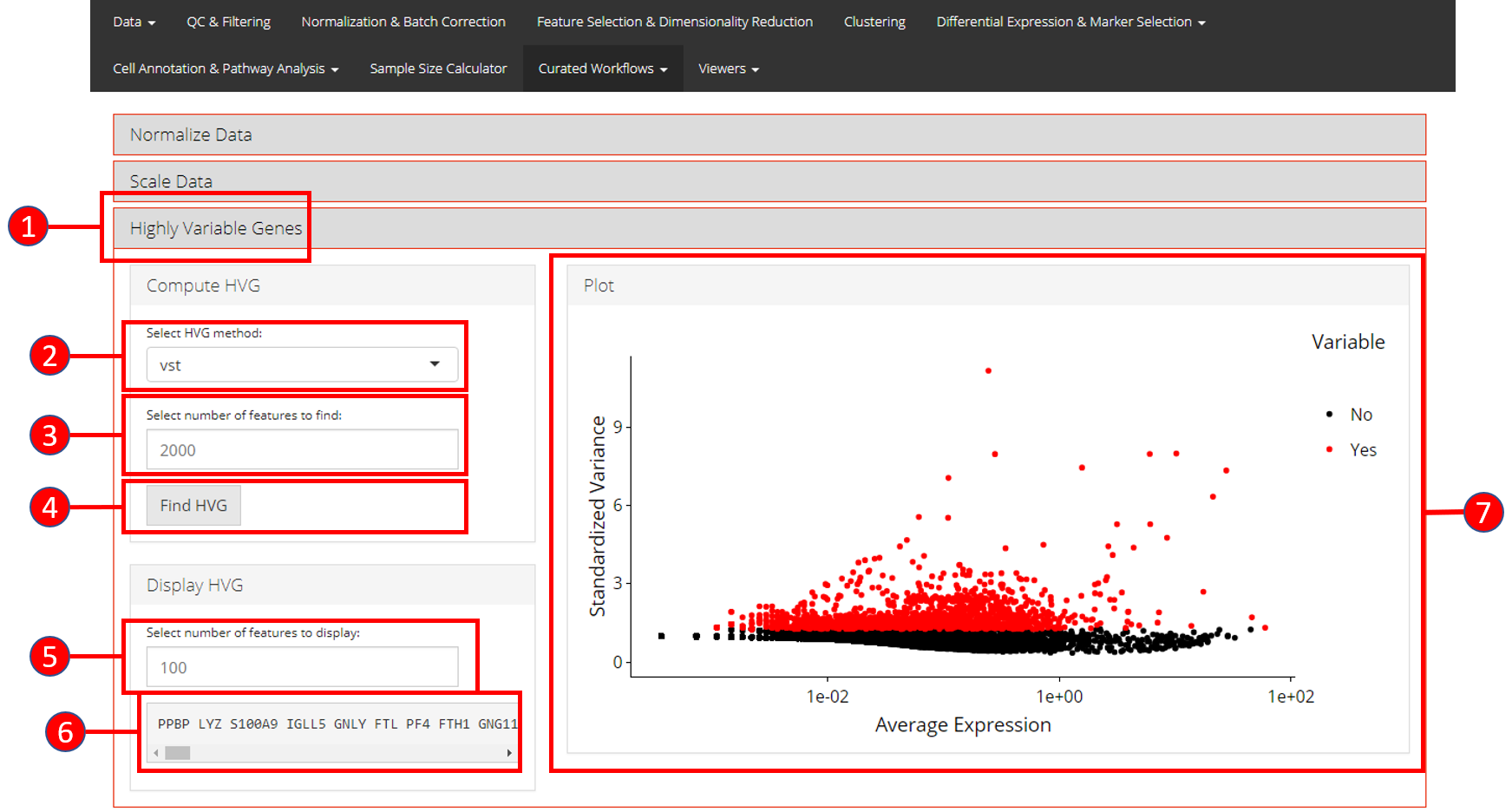The image size is (1512, 812).
Task: Click the left arrow of gene list scrollbar
Action: pos(156,753)
